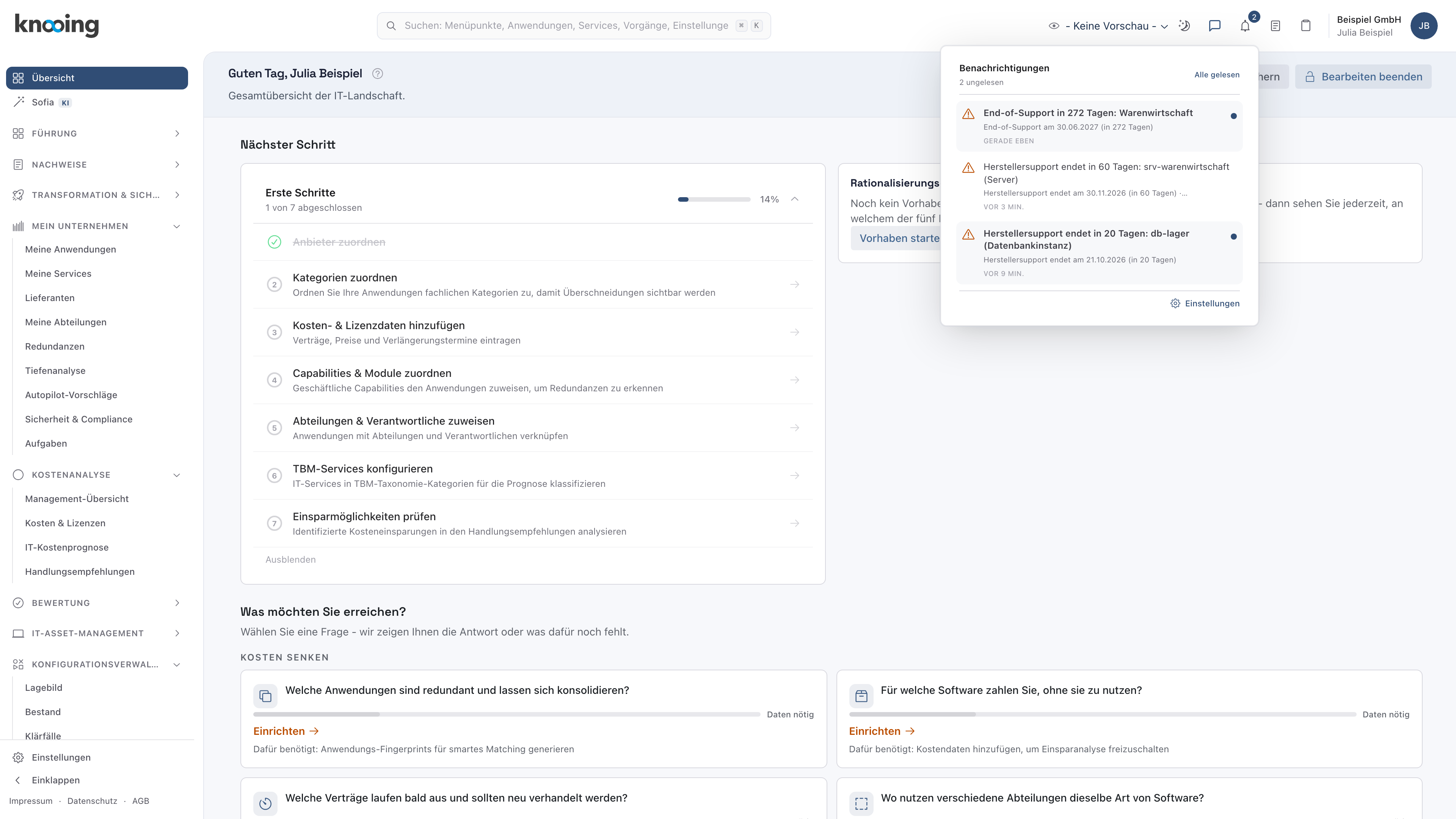
Task: Toggle the completed Anbieter zuordnen checkmark
Action: (274, 242)
